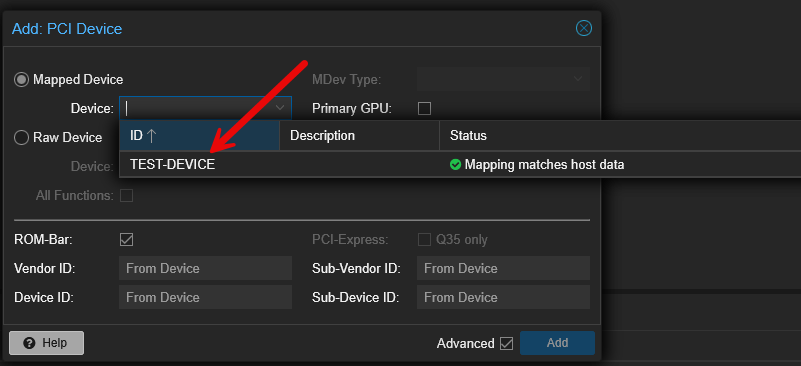
Task: Click the Status column header
Action: tap(620, 135)
